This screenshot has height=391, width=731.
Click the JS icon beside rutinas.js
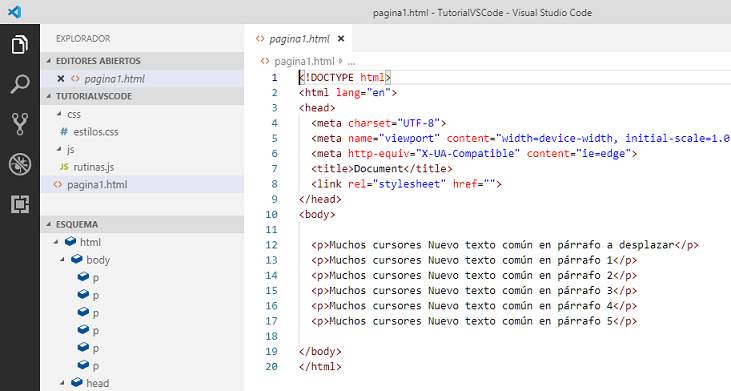[x=64, y=167]
